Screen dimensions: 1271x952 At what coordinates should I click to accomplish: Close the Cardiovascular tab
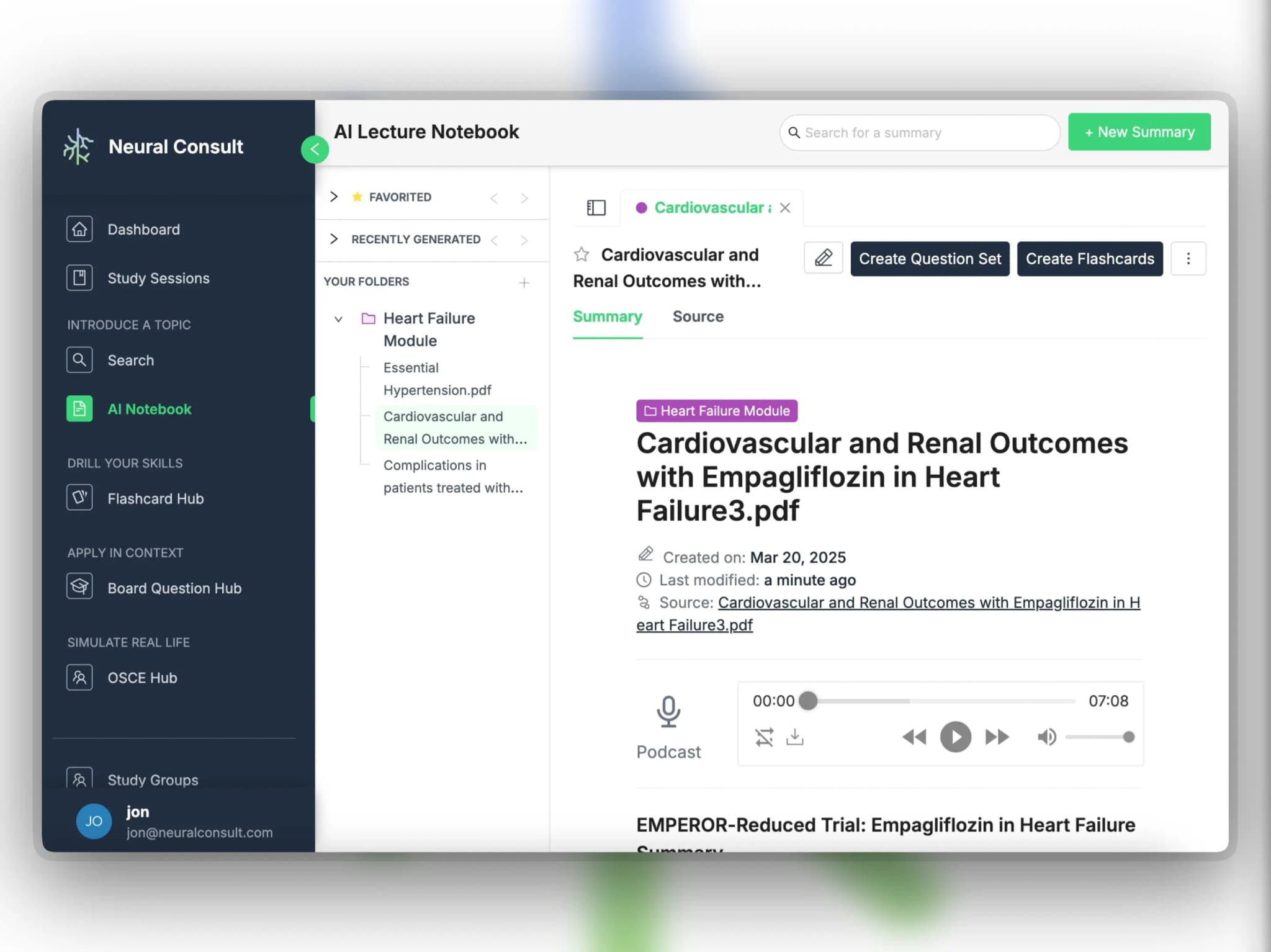point(785,207)
